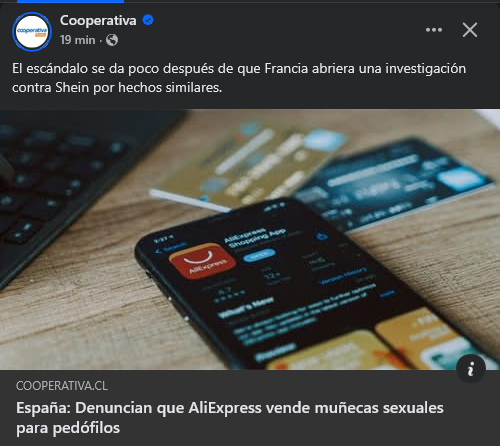The image size is (500, 446).
Task: Click the blue progress bar at top
Action: click(70, 1)
